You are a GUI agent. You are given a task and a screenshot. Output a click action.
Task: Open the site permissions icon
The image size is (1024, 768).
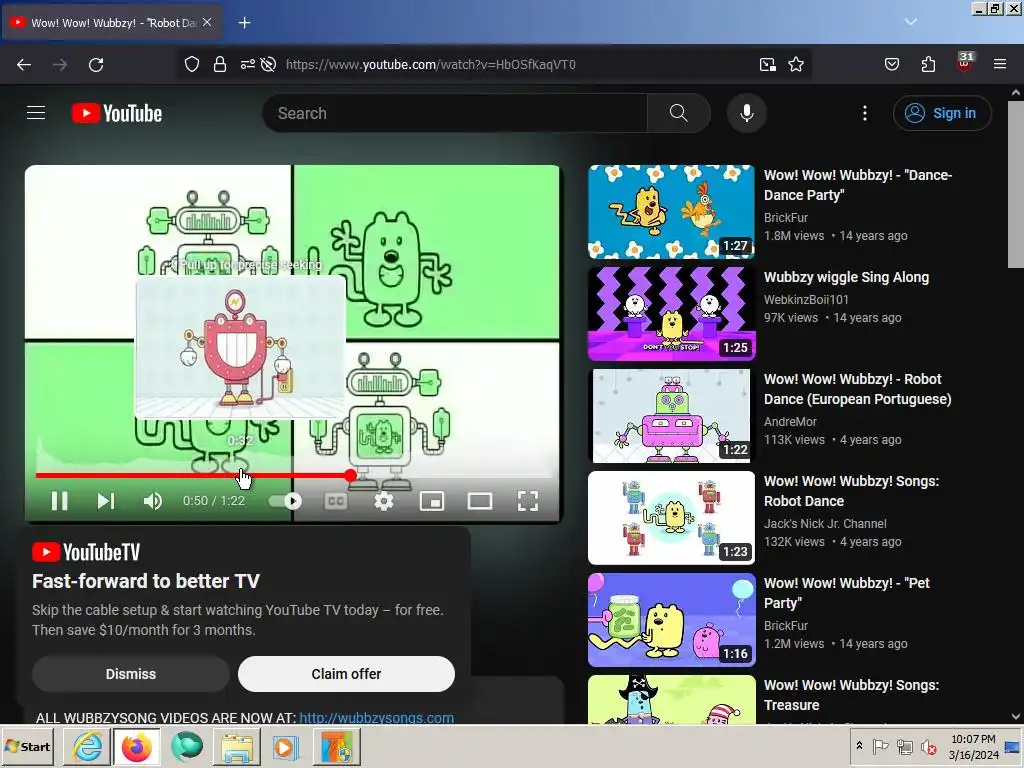(248, 64)
